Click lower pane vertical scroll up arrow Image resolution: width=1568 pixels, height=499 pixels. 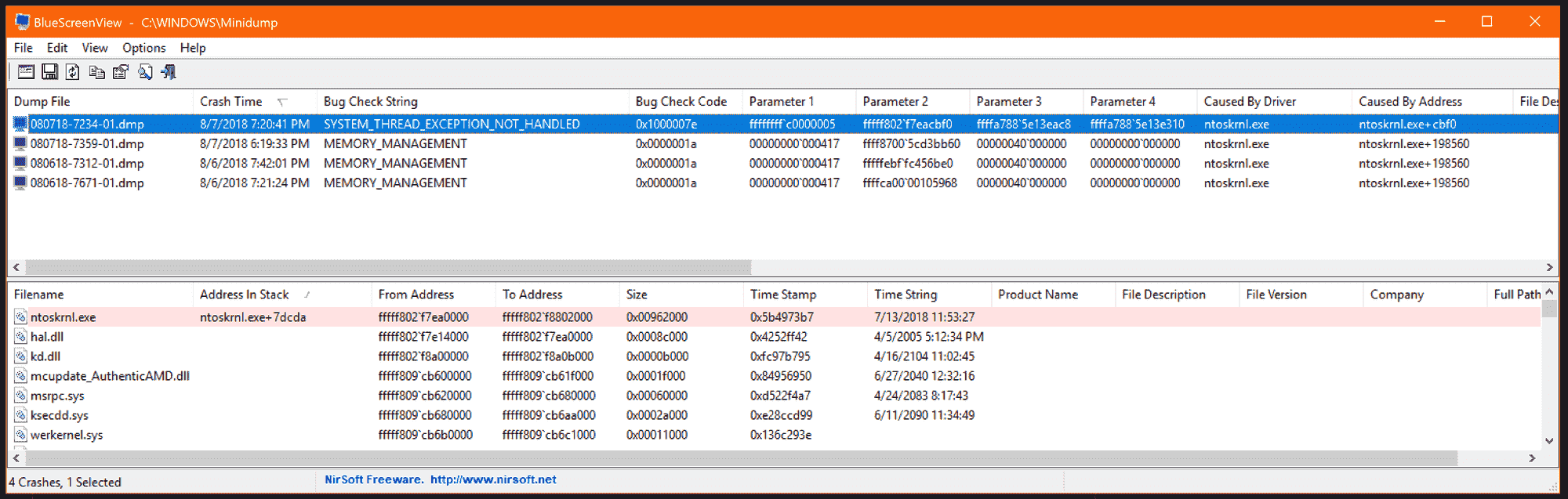[x=1549, y=291]
